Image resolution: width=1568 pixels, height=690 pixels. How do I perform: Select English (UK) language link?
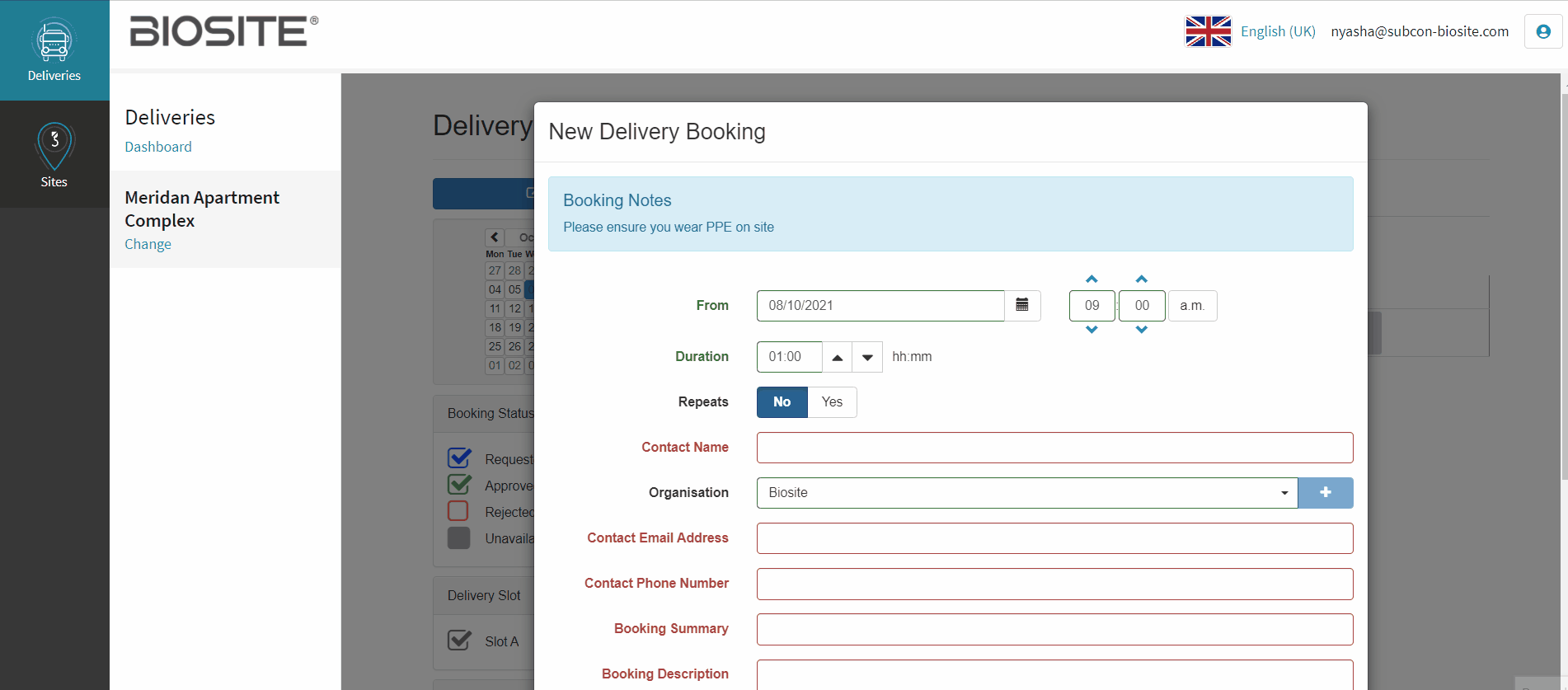[x=1278, y=31]
